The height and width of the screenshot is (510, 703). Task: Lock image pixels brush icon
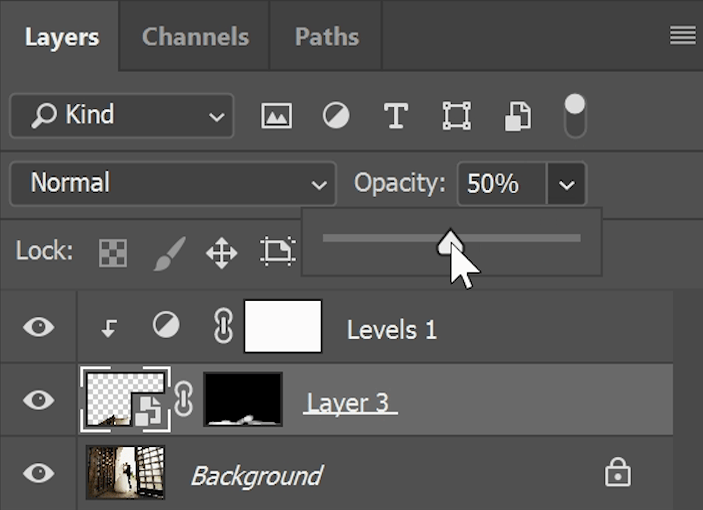point(168,252)
